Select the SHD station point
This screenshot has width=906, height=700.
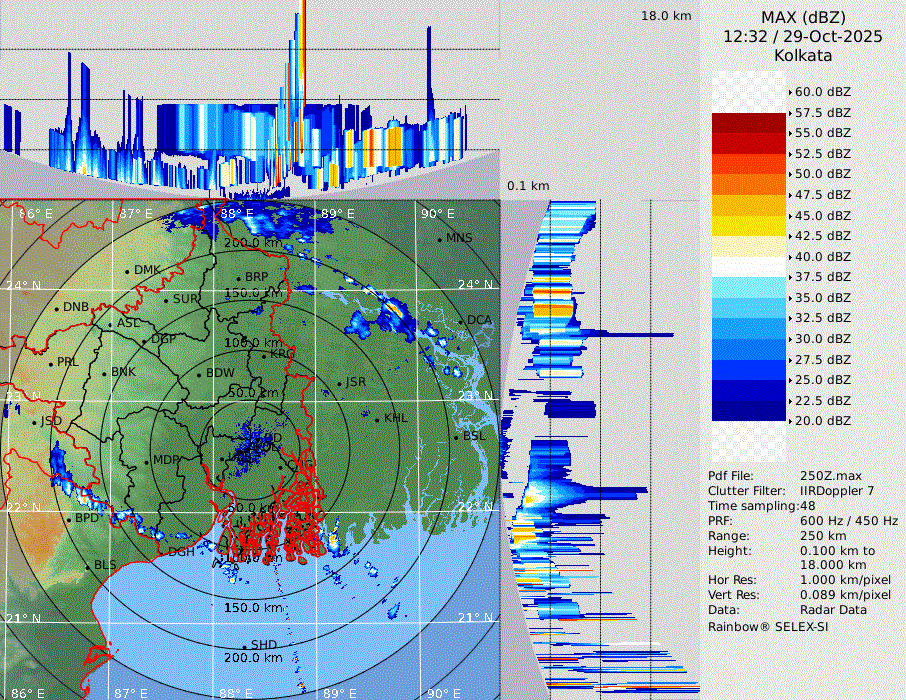click(244, 645)
